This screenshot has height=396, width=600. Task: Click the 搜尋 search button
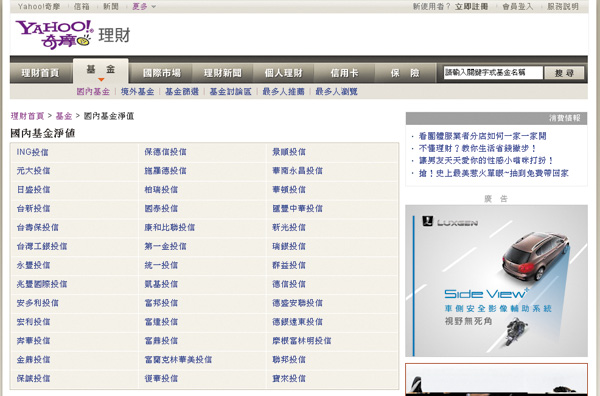(564, 73)
